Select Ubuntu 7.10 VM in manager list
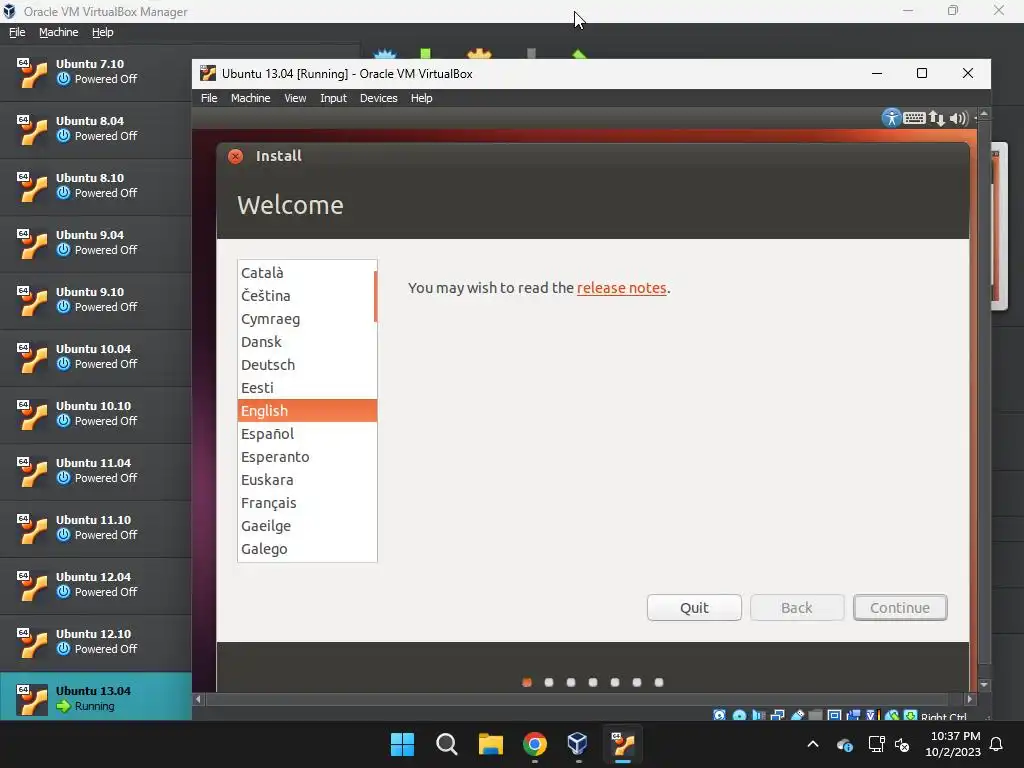Image resolution: width=1024 pixels, height=768 pixels. tap(95, 72)
